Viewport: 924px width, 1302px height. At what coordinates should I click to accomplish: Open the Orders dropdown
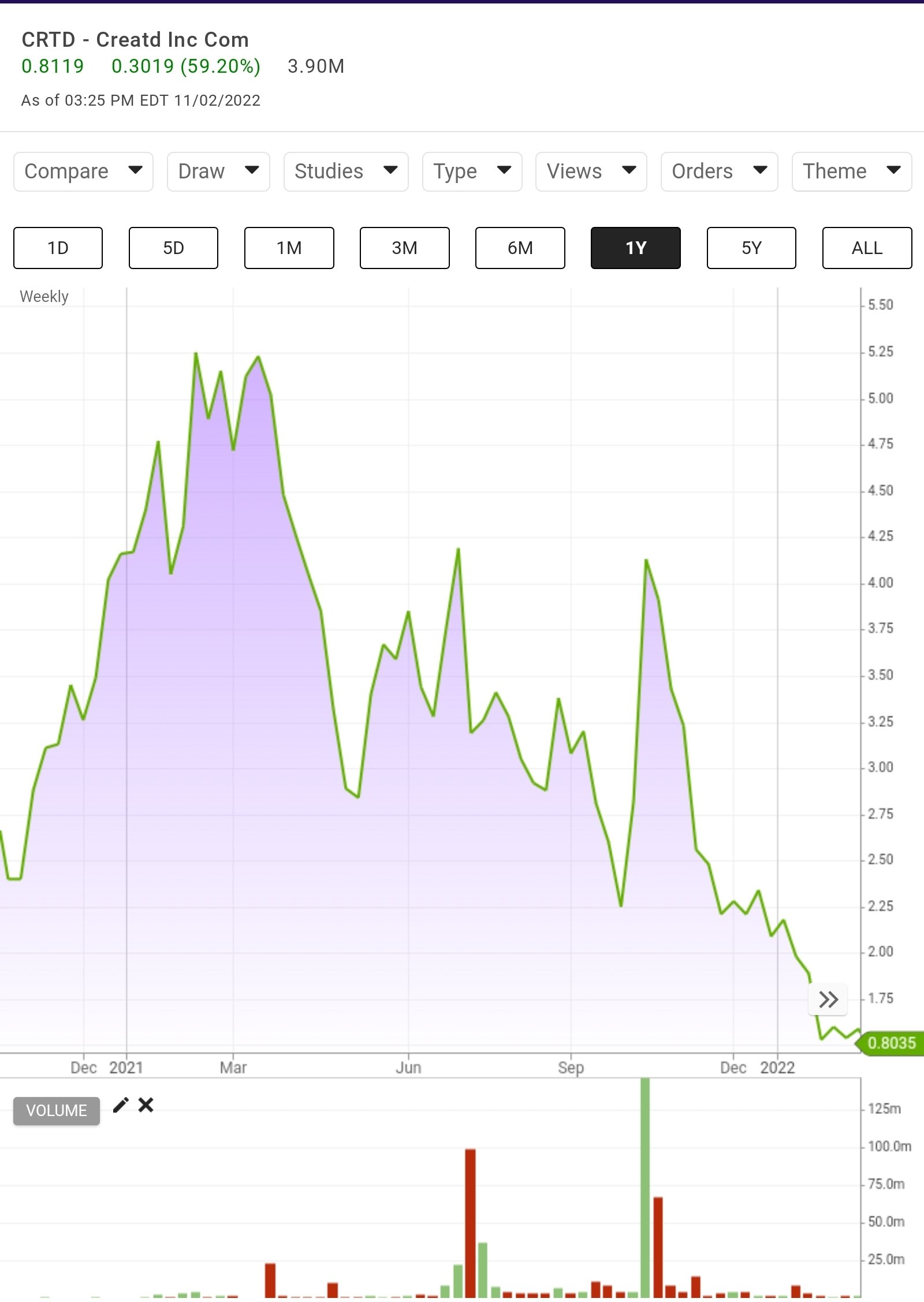pos(719,171)
